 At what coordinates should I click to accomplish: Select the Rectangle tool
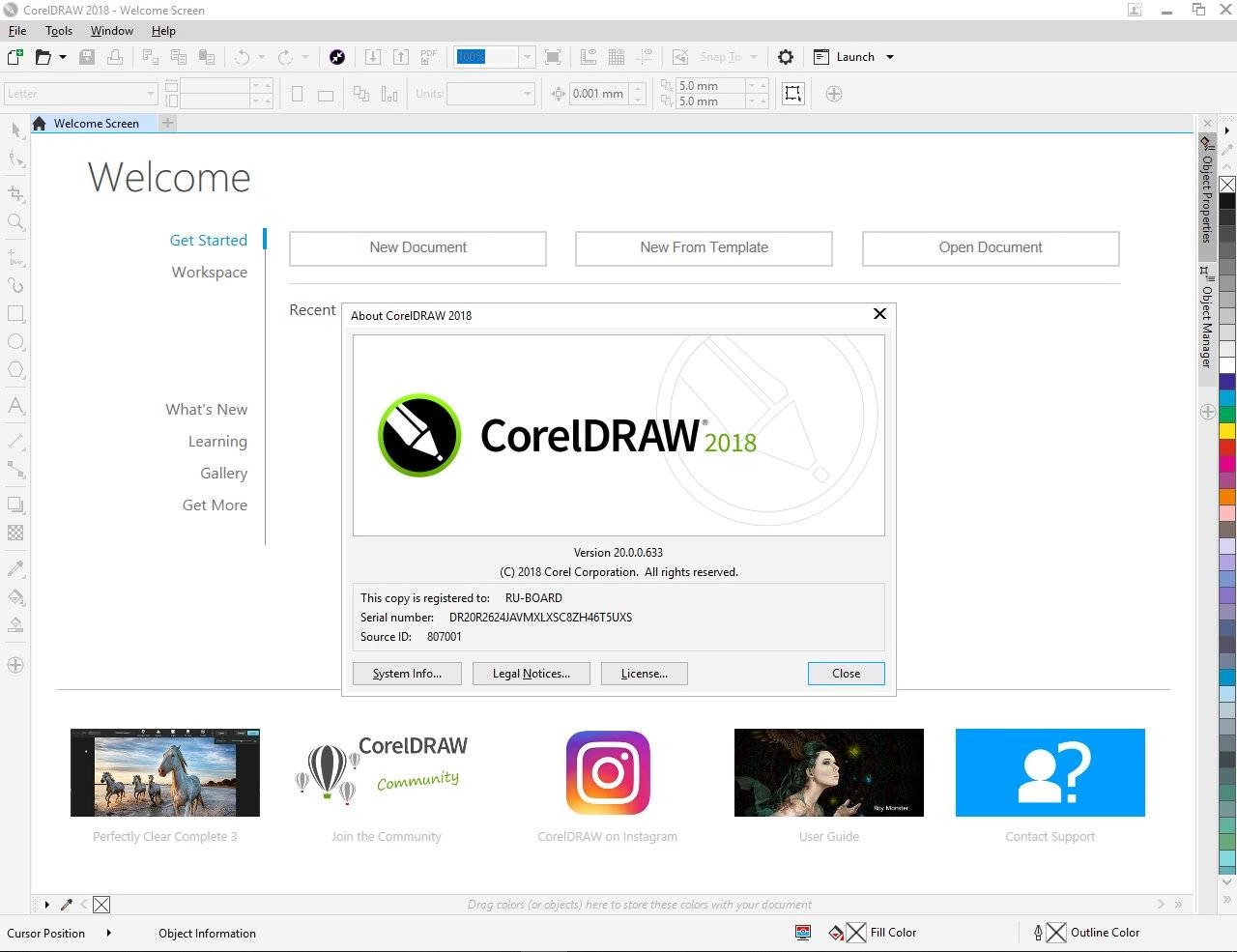pyautogui.click(x=15, y=313)
